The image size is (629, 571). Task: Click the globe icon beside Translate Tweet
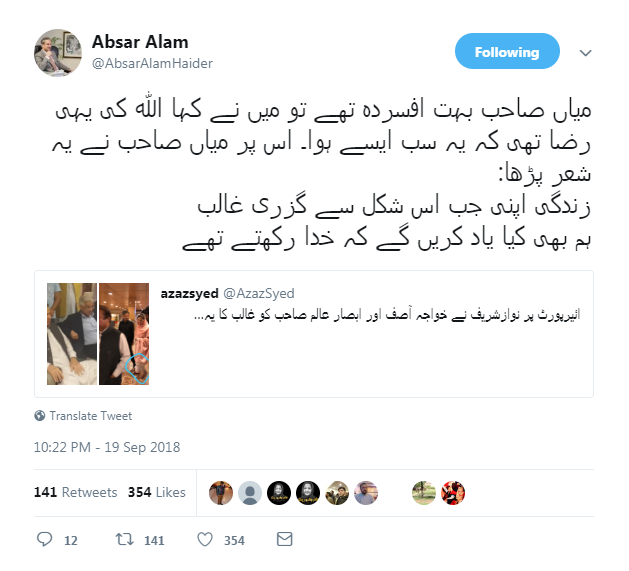[40, 416]
